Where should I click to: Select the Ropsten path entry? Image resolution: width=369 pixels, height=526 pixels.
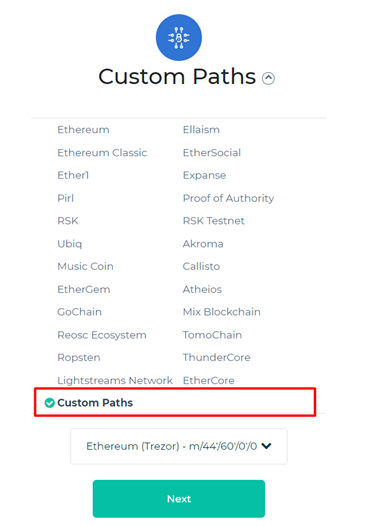click(x=79, y=358)
